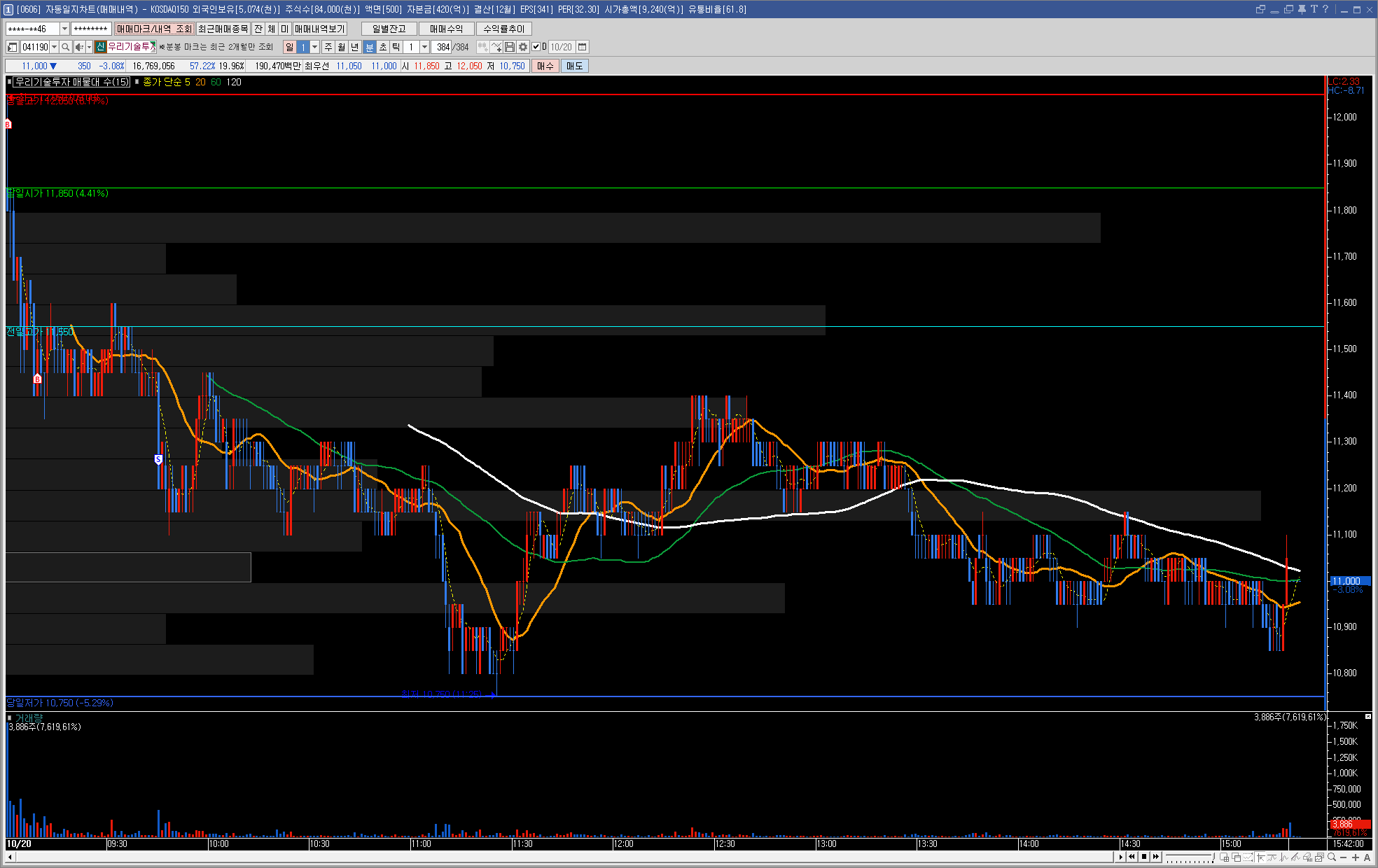Open the date calendar picker icon
The width and height of the screenshot is (1378, 868).
(582, 47)
